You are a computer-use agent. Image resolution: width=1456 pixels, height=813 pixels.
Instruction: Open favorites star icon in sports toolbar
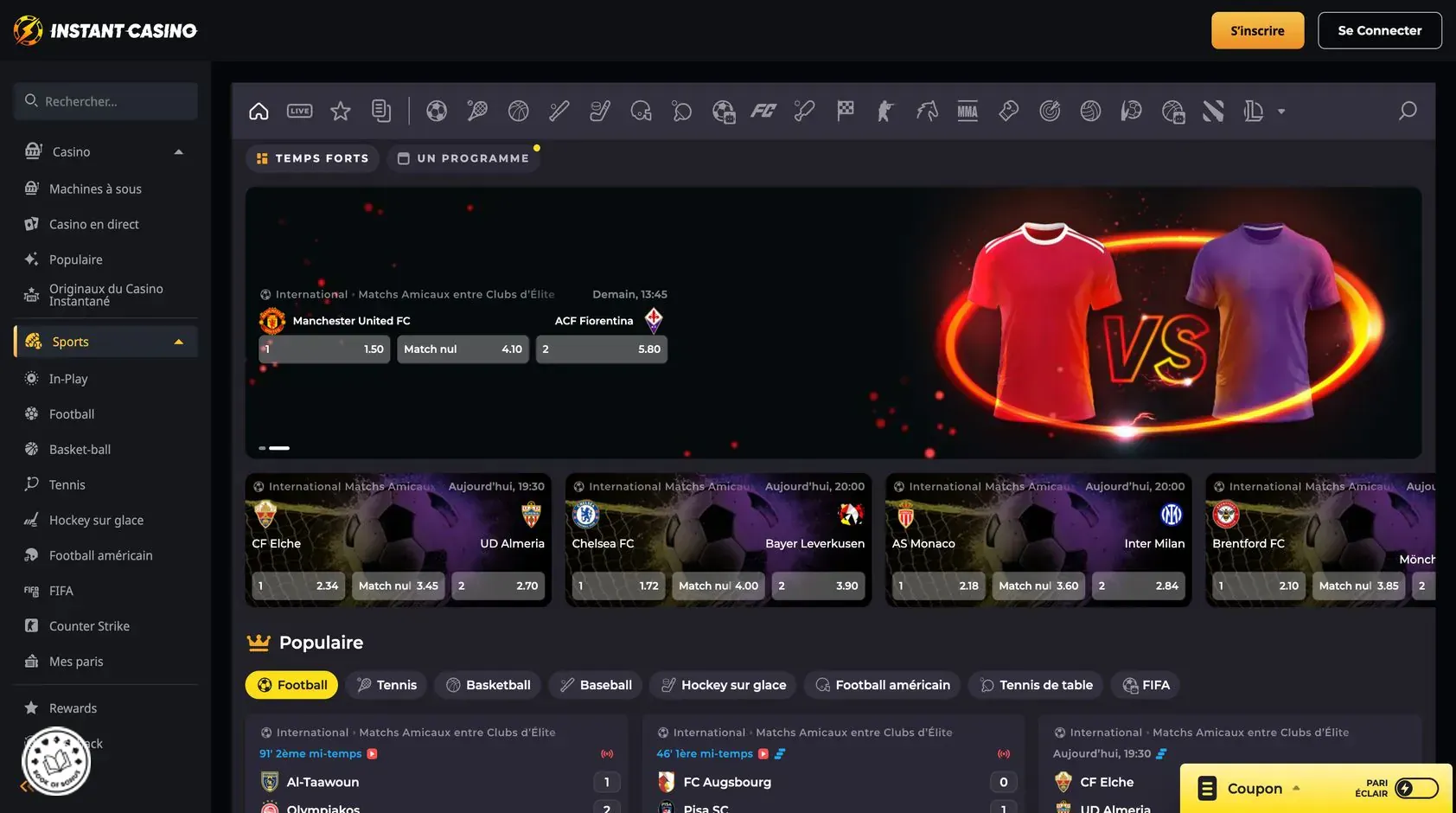click(341, 111)
